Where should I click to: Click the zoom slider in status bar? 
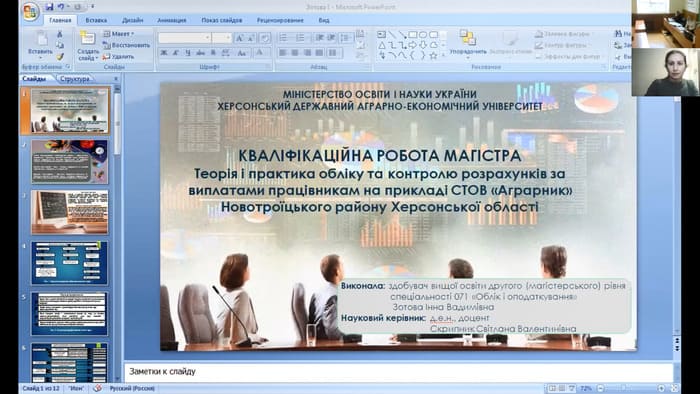point(632,389)
